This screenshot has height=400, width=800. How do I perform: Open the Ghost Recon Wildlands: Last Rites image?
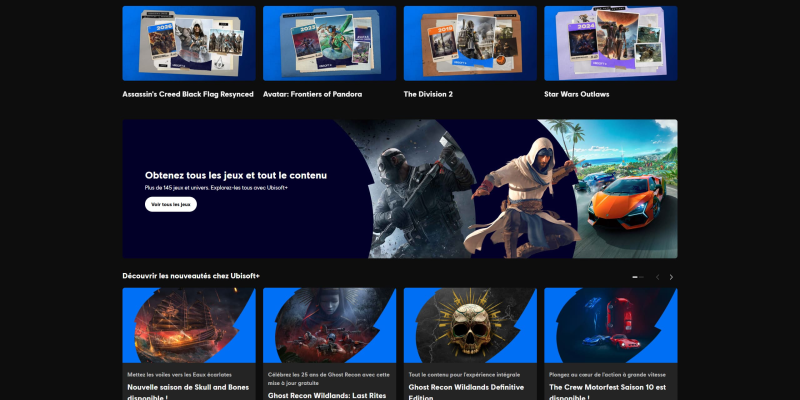pyautogui.click(x=330, y=326)
